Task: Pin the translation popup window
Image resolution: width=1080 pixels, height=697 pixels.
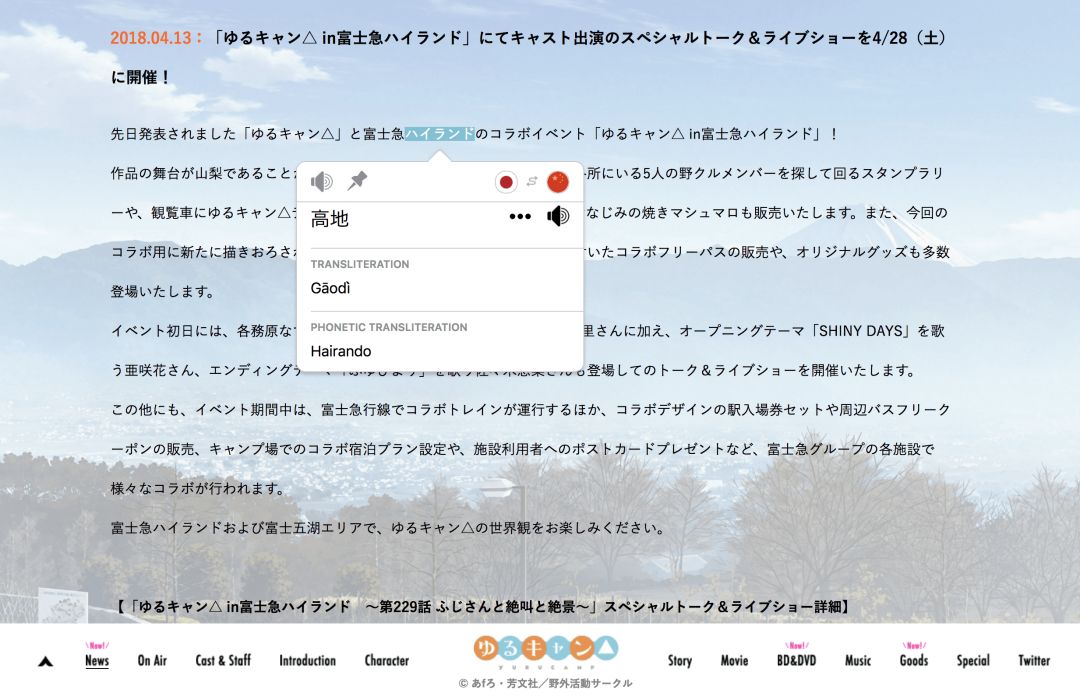Action: click(x=357, y=181)
